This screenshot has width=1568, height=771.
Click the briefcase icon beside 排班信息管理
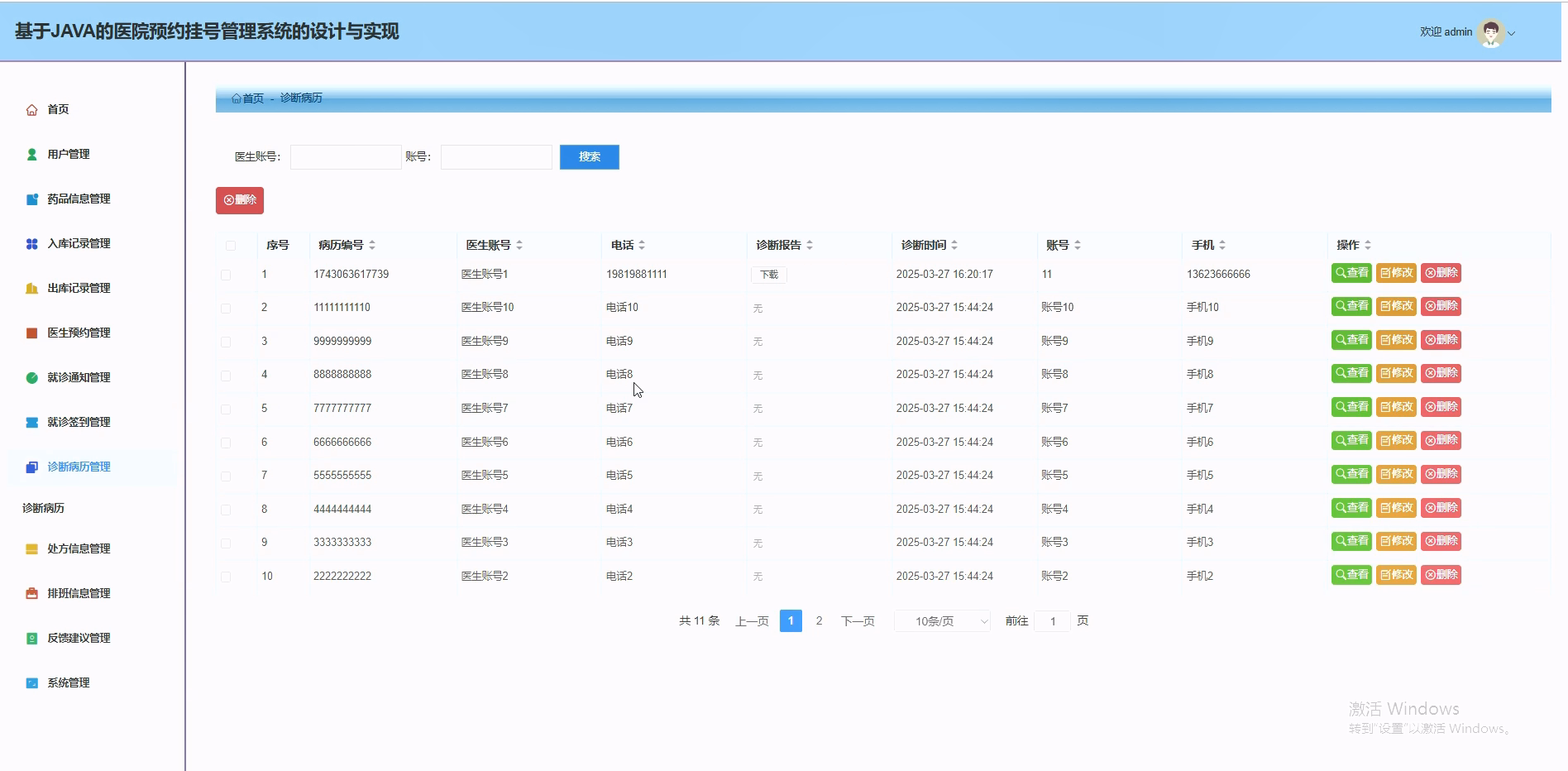31,593
